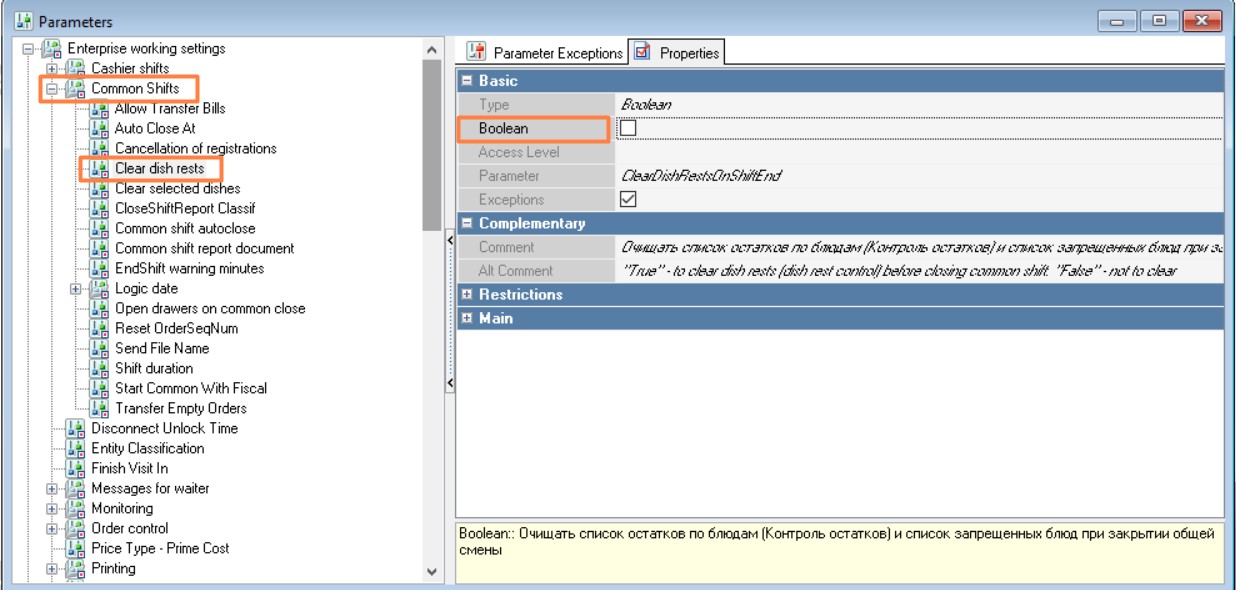Click the Cashier shifts group icon
This screenshot has width=1236, height=590.
[76, 68]
